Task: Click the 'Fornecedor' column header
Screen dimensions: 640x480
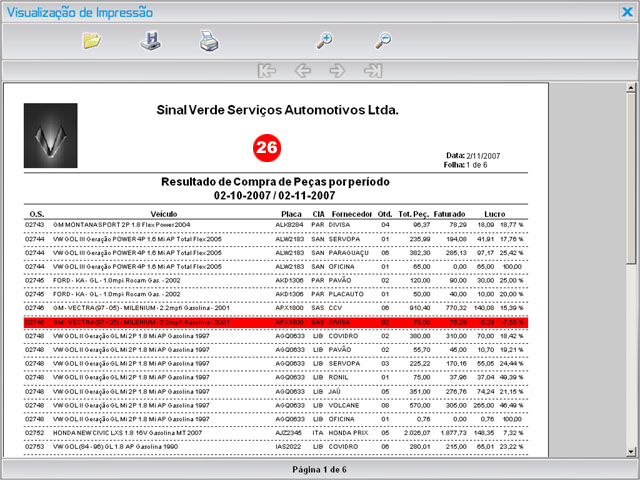Action: click(352, 214)
